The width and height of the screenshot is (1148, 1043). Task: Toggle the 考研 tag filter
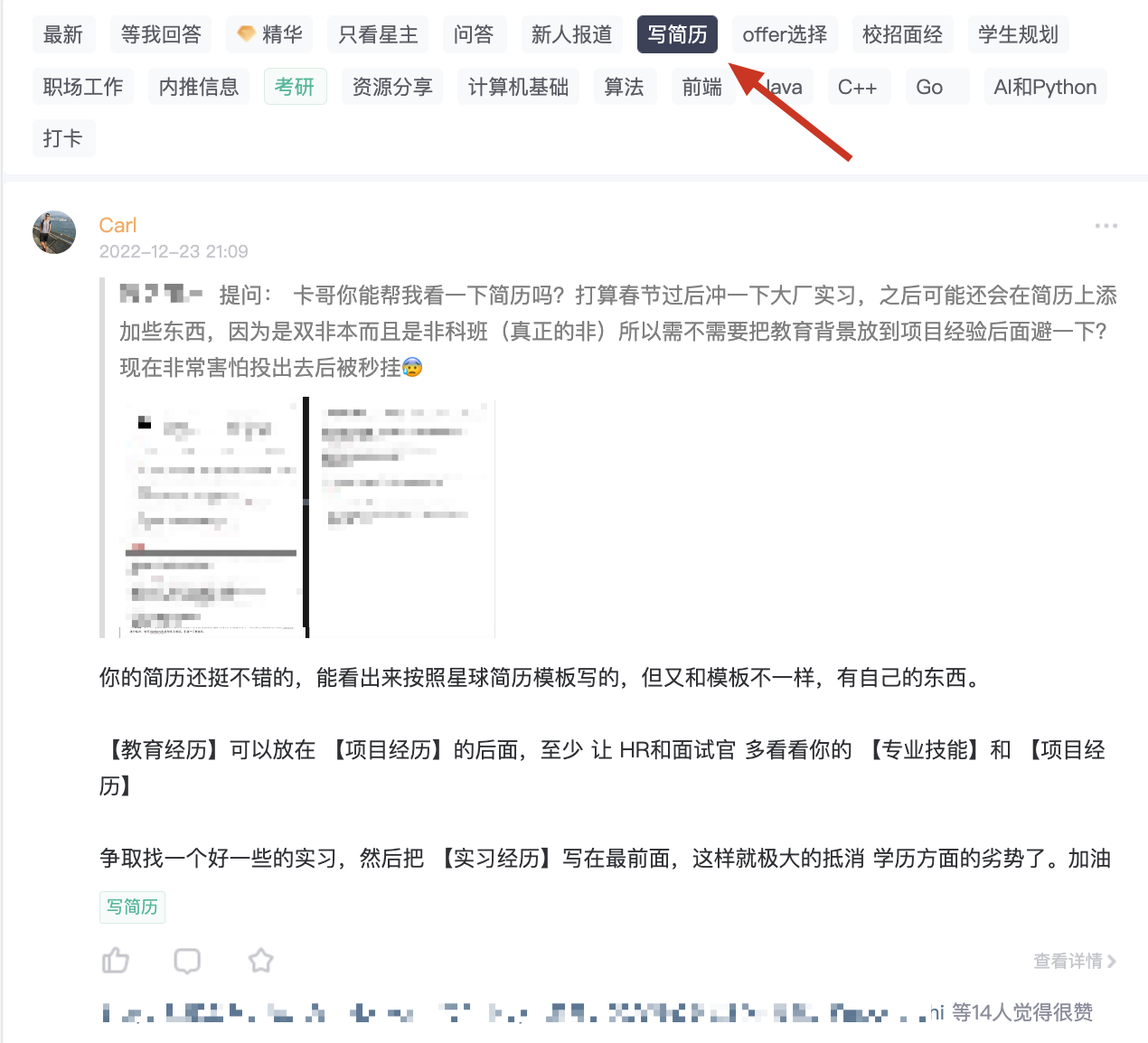coord(295,87)
